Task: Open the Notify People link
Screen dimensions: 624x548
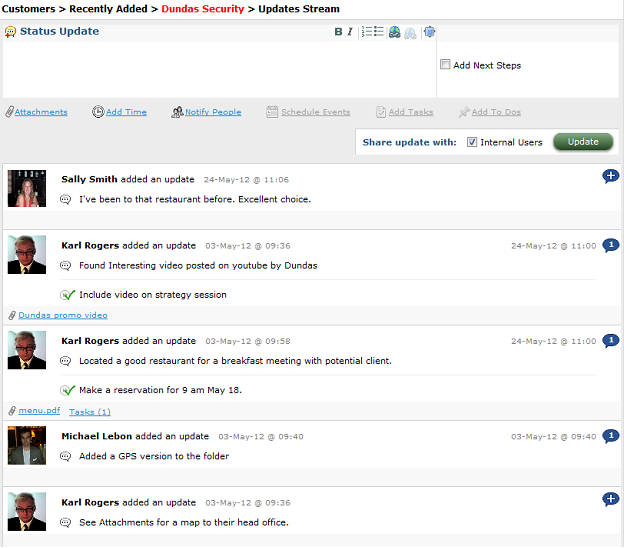Action: click(x=213, y=112)
